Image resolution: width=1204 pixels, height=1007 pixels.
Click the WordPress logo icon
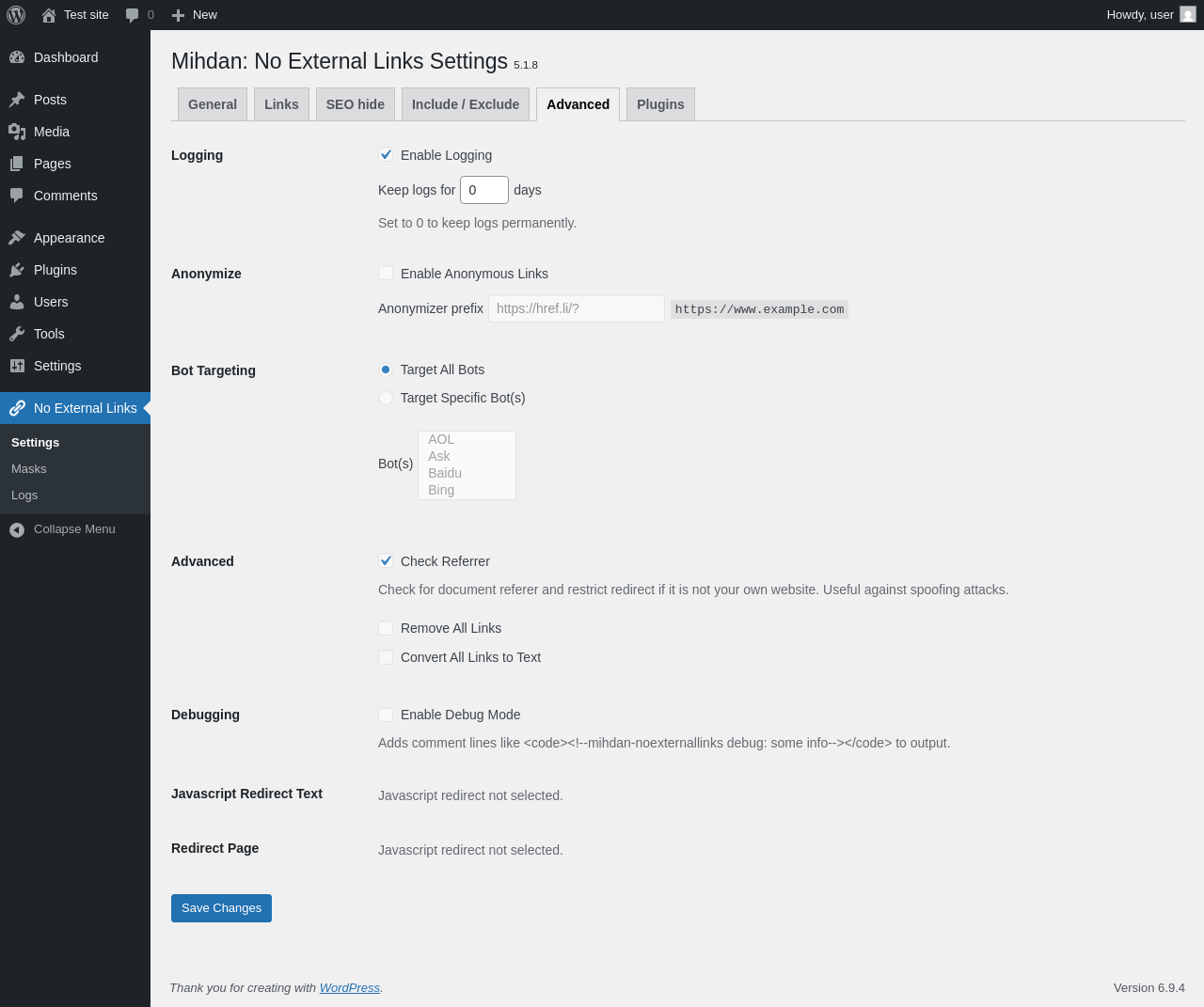pos(16,15)
